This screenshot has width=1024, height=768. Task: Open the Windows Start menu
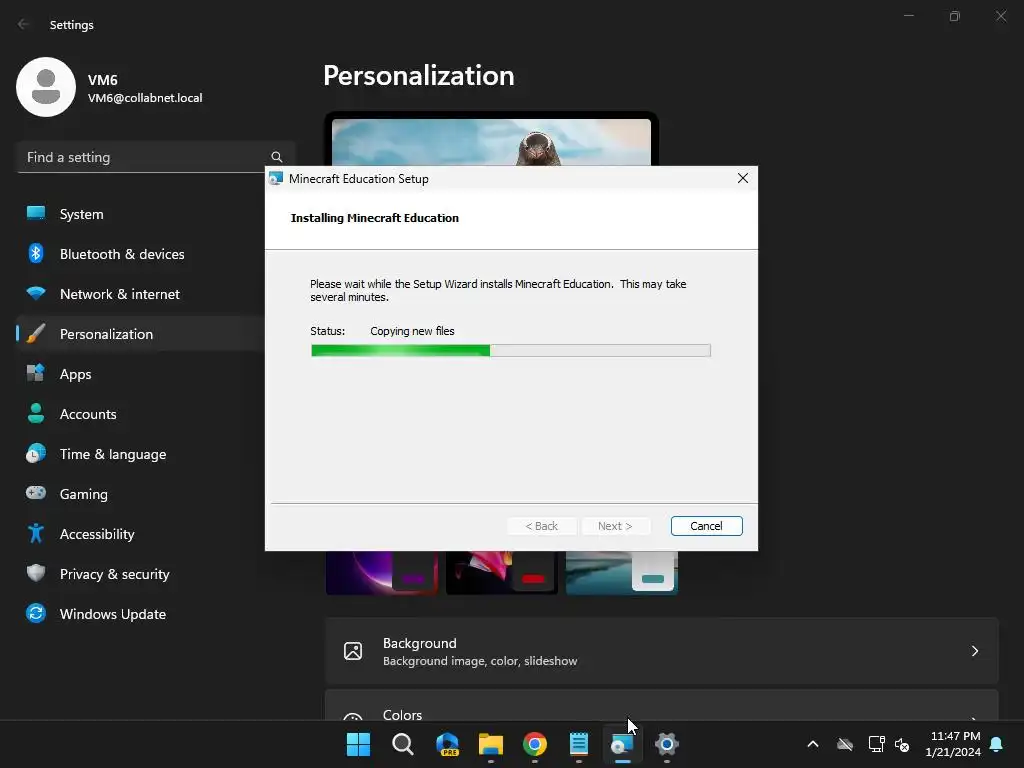click(359, 744)
